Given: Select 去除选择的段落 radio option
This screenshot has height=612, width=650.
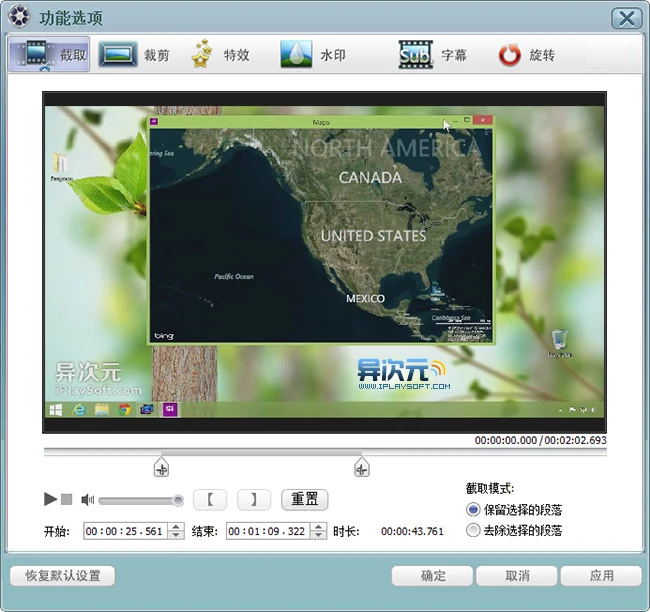Looking at the screenshot, I should (473, 531).
